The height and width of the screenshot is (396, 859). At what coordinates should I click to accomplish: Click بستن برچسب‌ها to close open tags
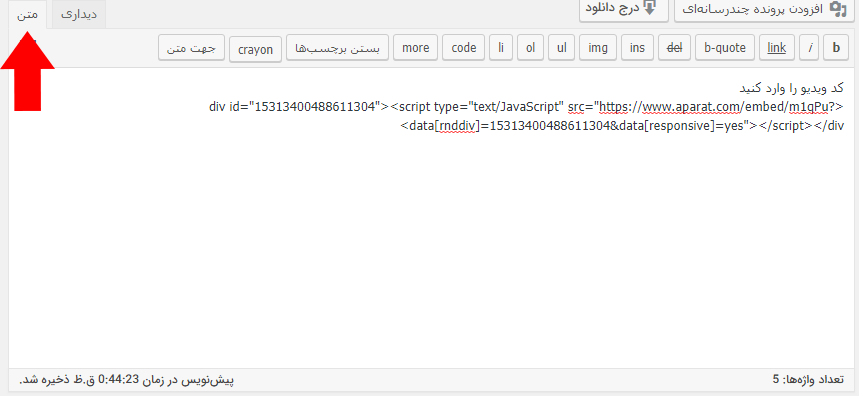coord(337,48)
